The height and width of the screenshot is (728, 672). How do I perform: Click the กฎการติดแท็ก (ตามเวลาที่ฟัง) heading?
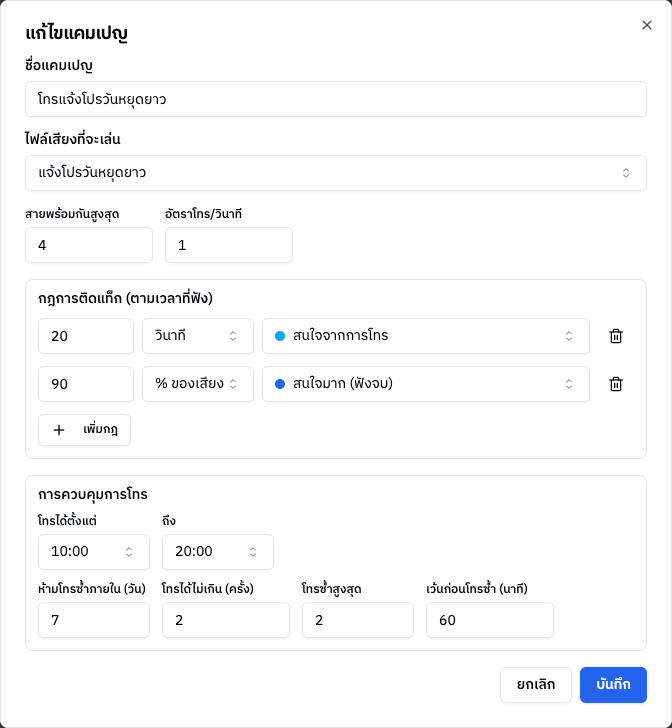click(125, 298)
